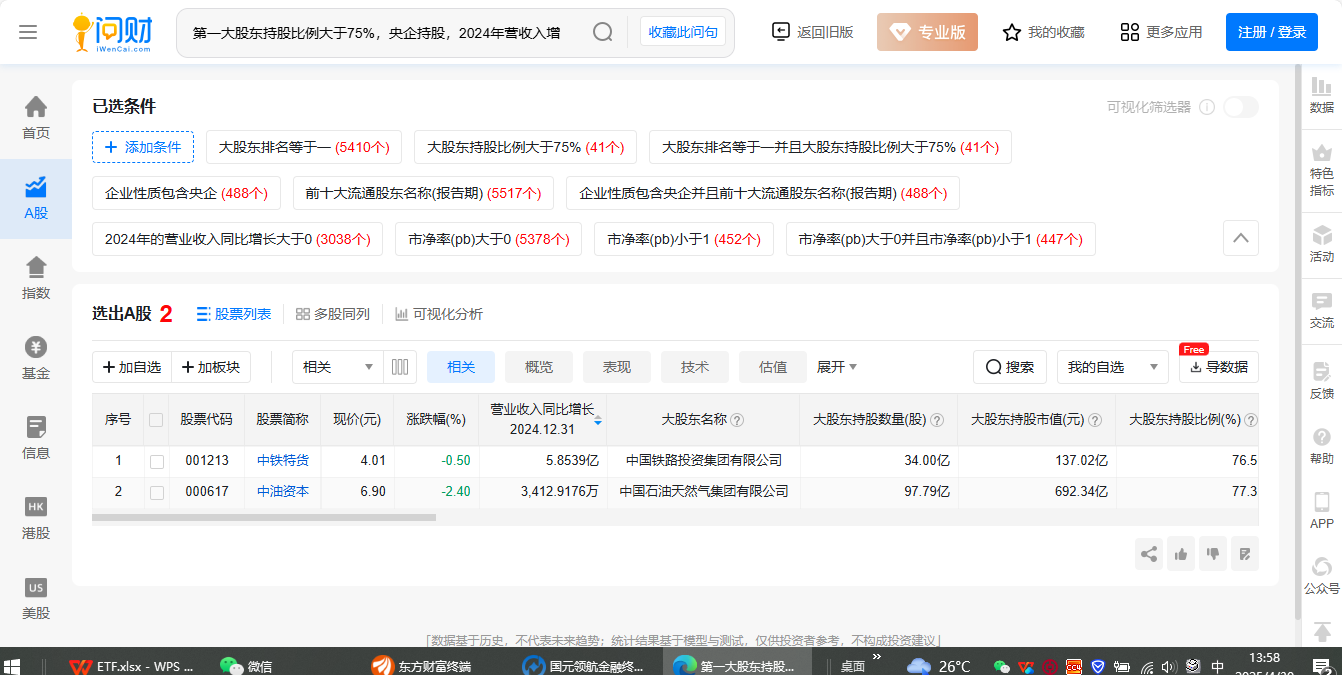Open 公众号 on right sidebar
1342x675 pixels.
click(1322, 576)
